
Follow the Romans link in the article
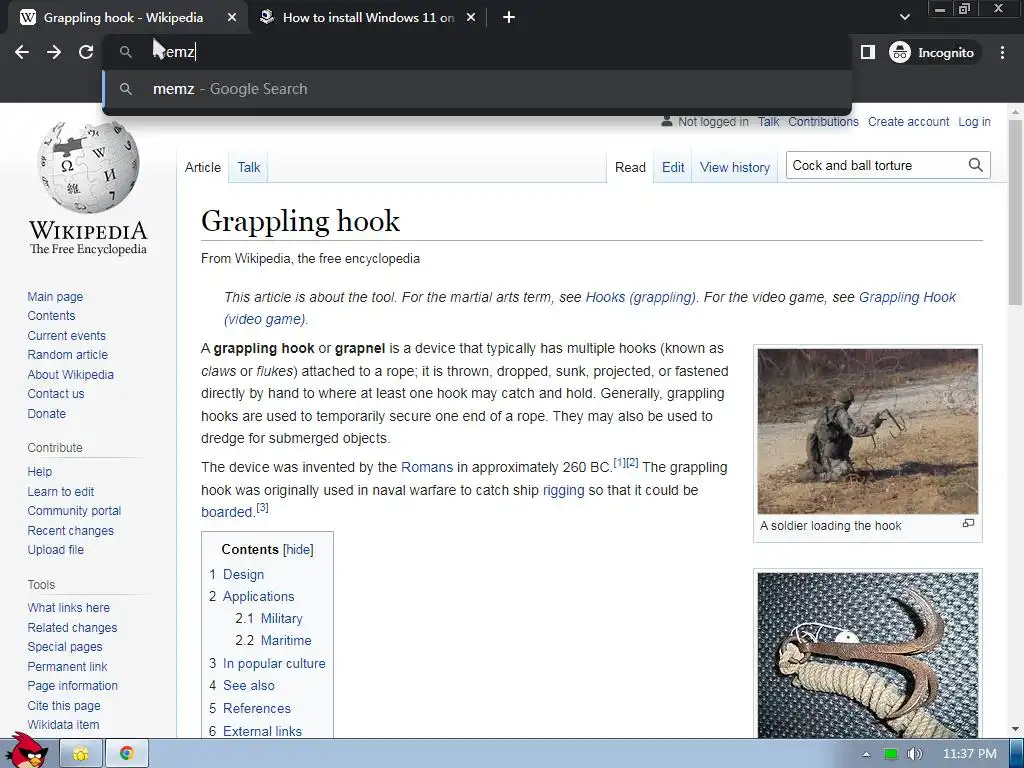[x=426, y=467]
